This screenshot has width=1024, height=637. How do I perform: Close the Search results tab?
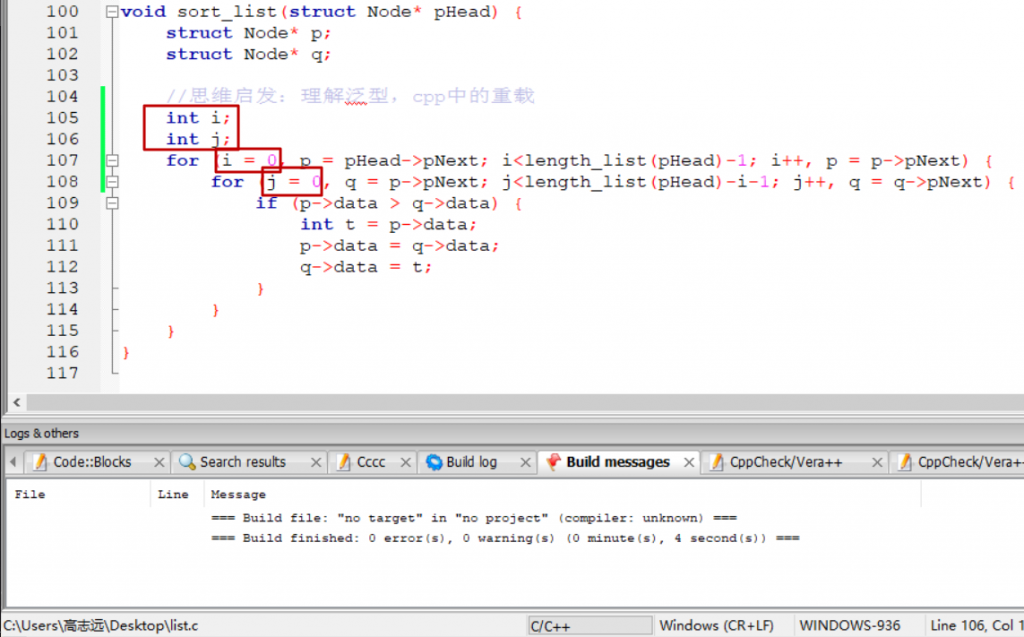(x=315, y=462)
